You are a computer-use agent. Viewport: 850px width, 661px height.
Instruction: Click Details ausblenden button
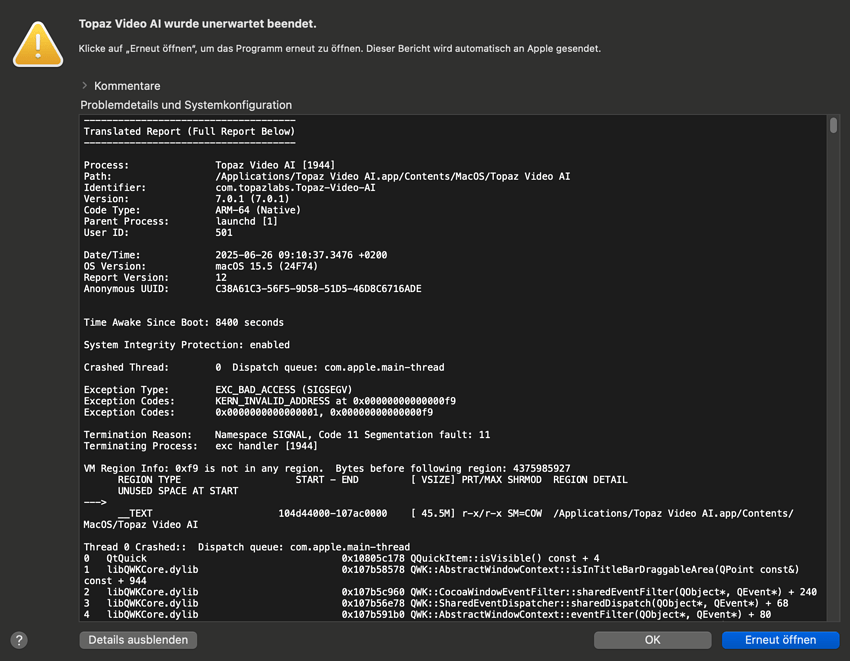tap(138, 640)
